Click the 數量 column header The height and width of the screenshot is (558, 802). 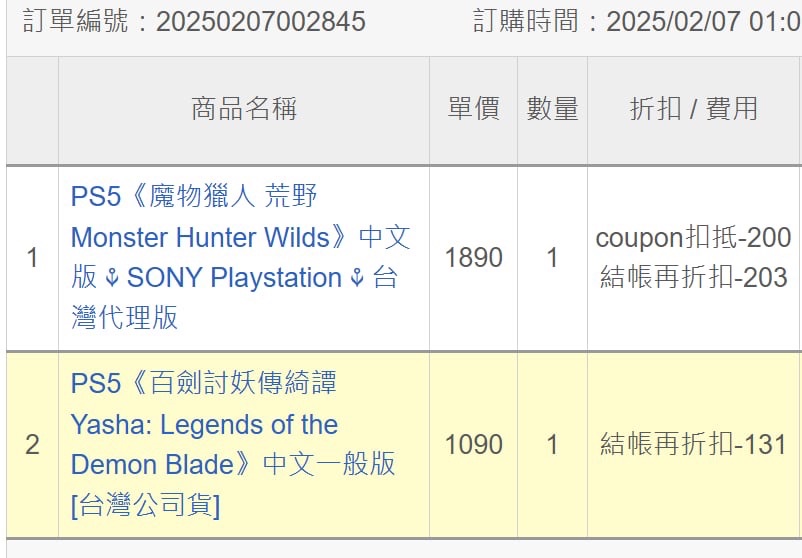click(552, 109)
